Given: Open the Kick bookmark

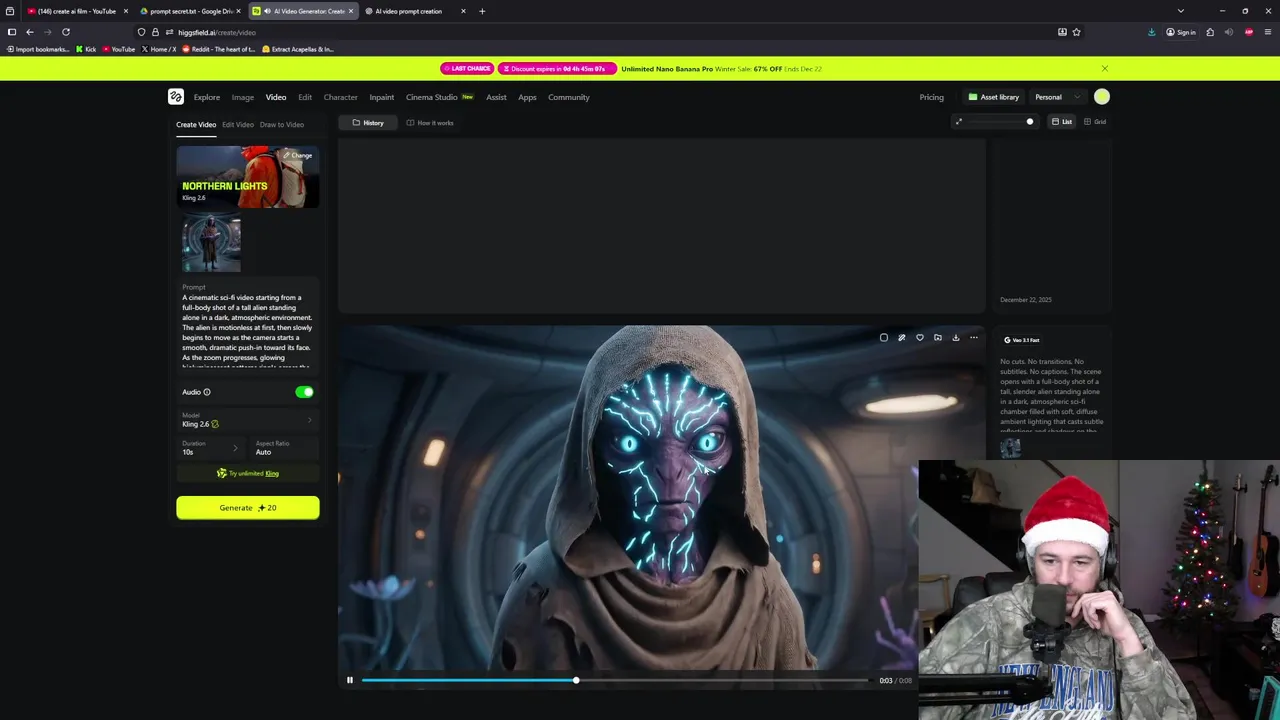Looking at the screenshot, I should coord(86,49).
